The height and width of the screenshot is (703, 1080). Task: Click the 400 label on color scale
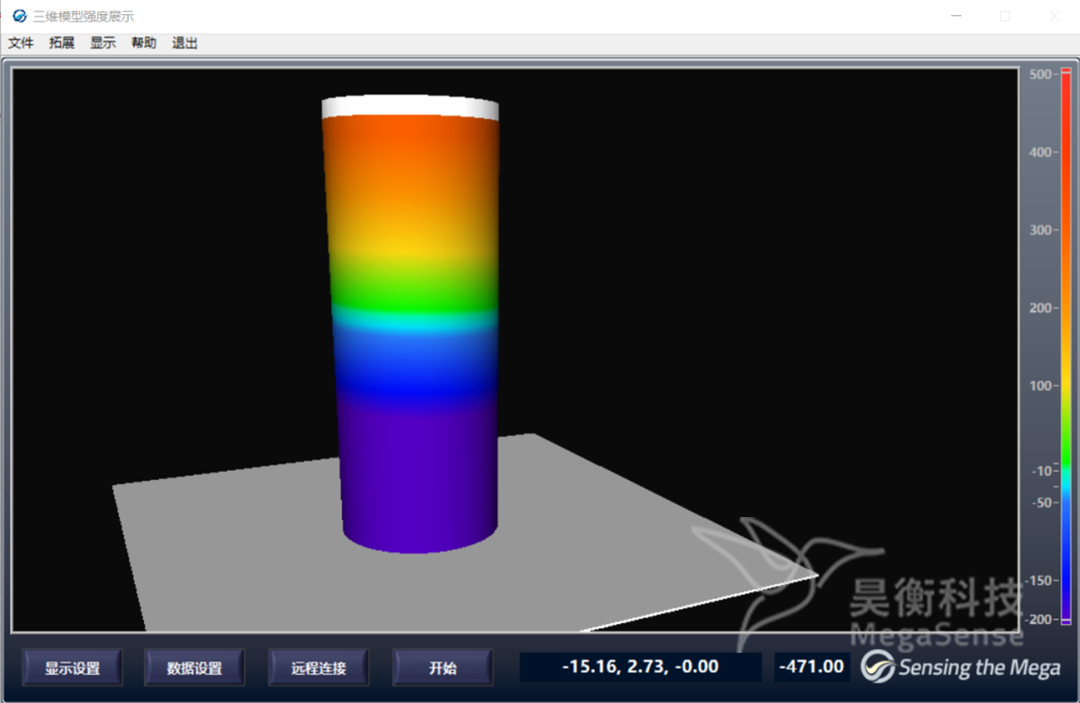[x=1040, y=152]
